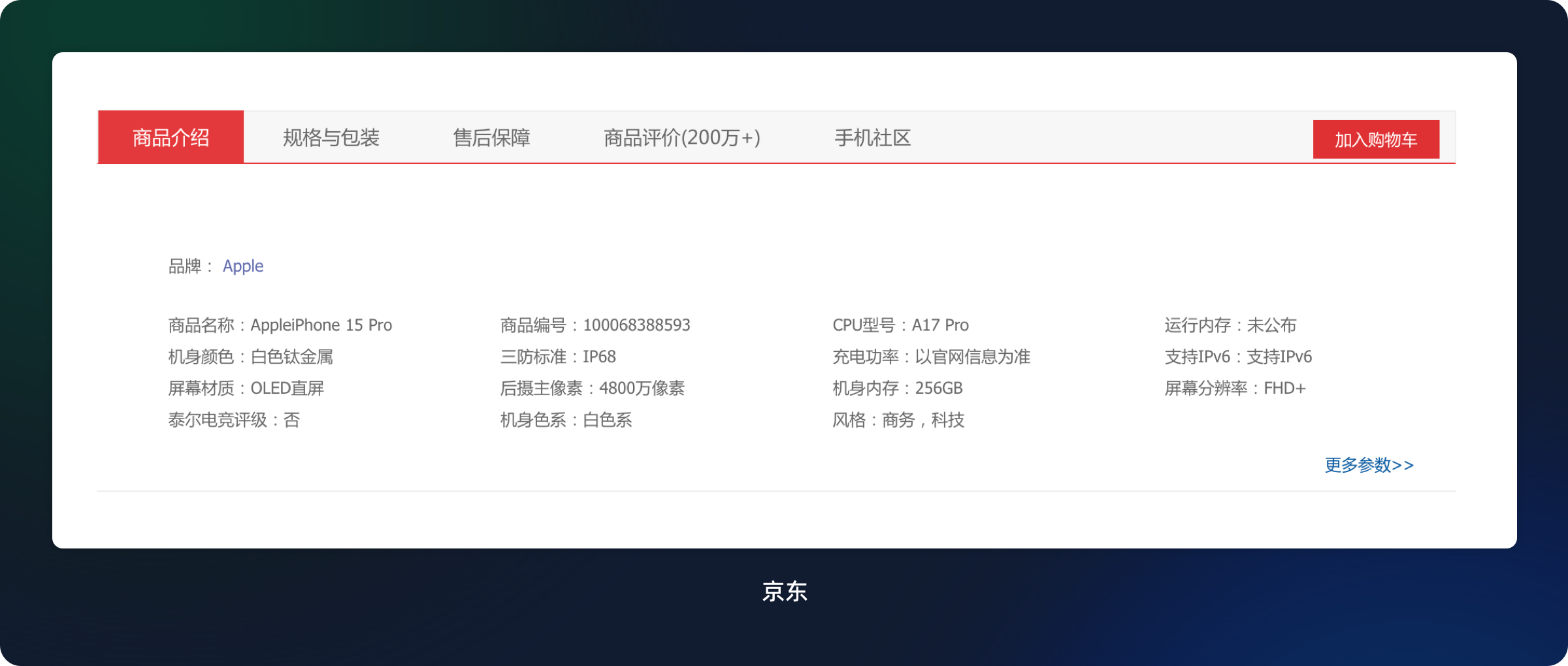Click the 屏幕材质 OLED直屏 spec
The height and width of the screenshot is (666, 1568).
point(246,388)
